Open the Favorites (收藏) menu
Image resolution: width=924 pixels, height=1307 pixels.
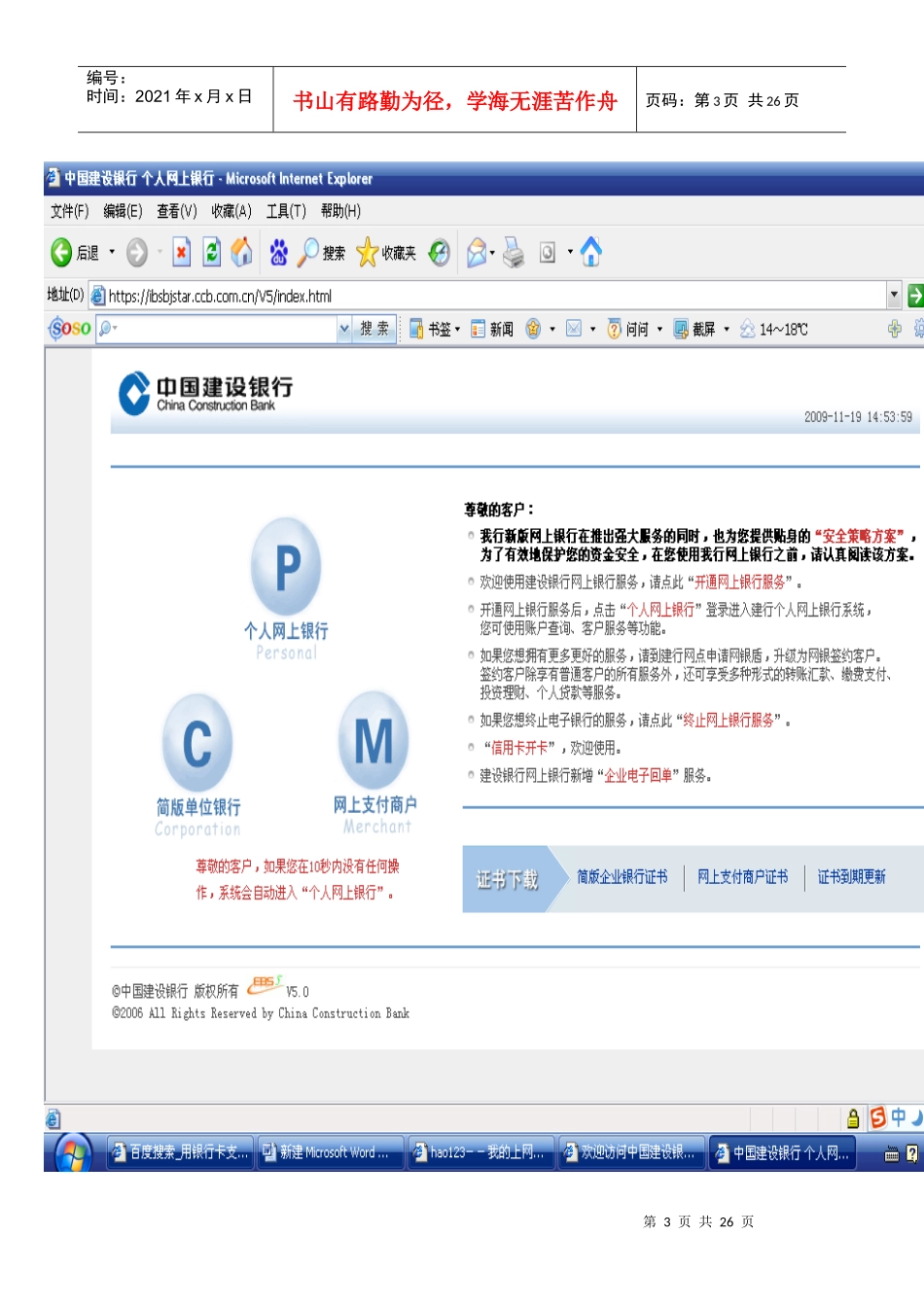(x=231, y=211)
